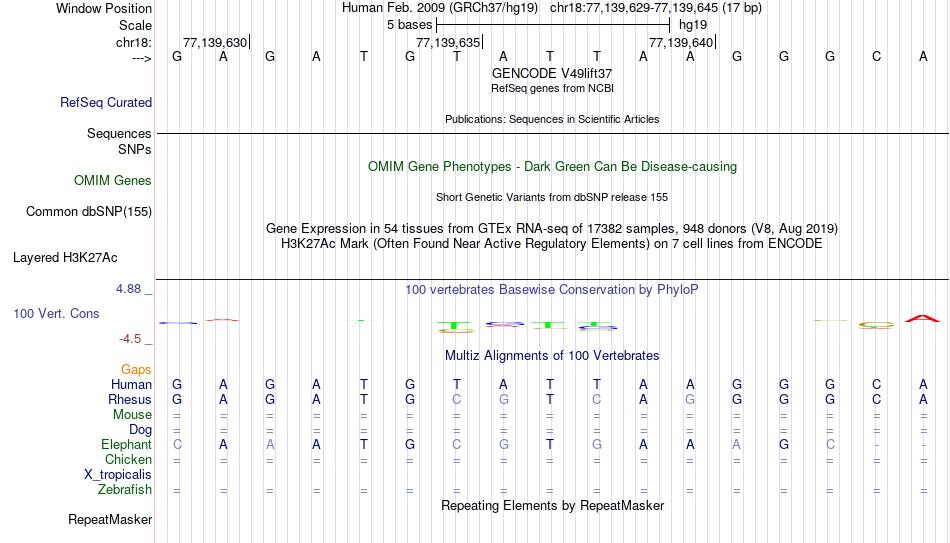Click the Sequences track label

119,133
